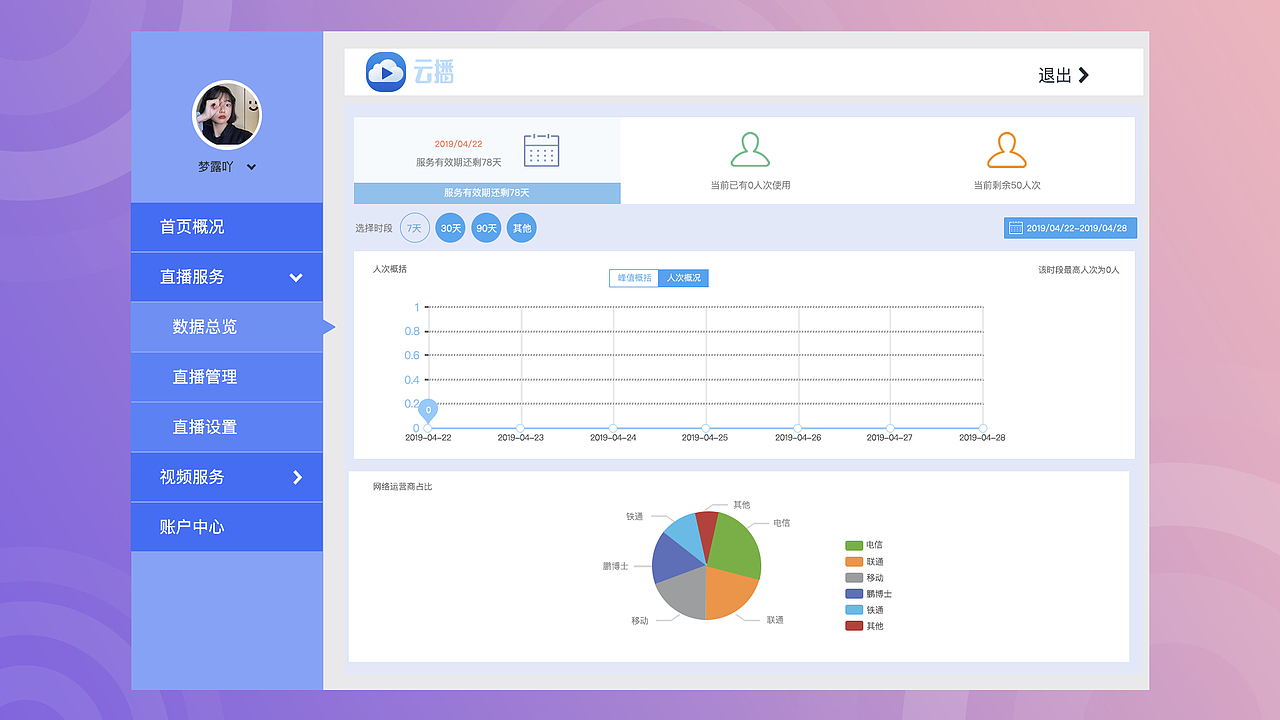
Task: Open user profile avatar 梦露吖
Action: point(226,115)
